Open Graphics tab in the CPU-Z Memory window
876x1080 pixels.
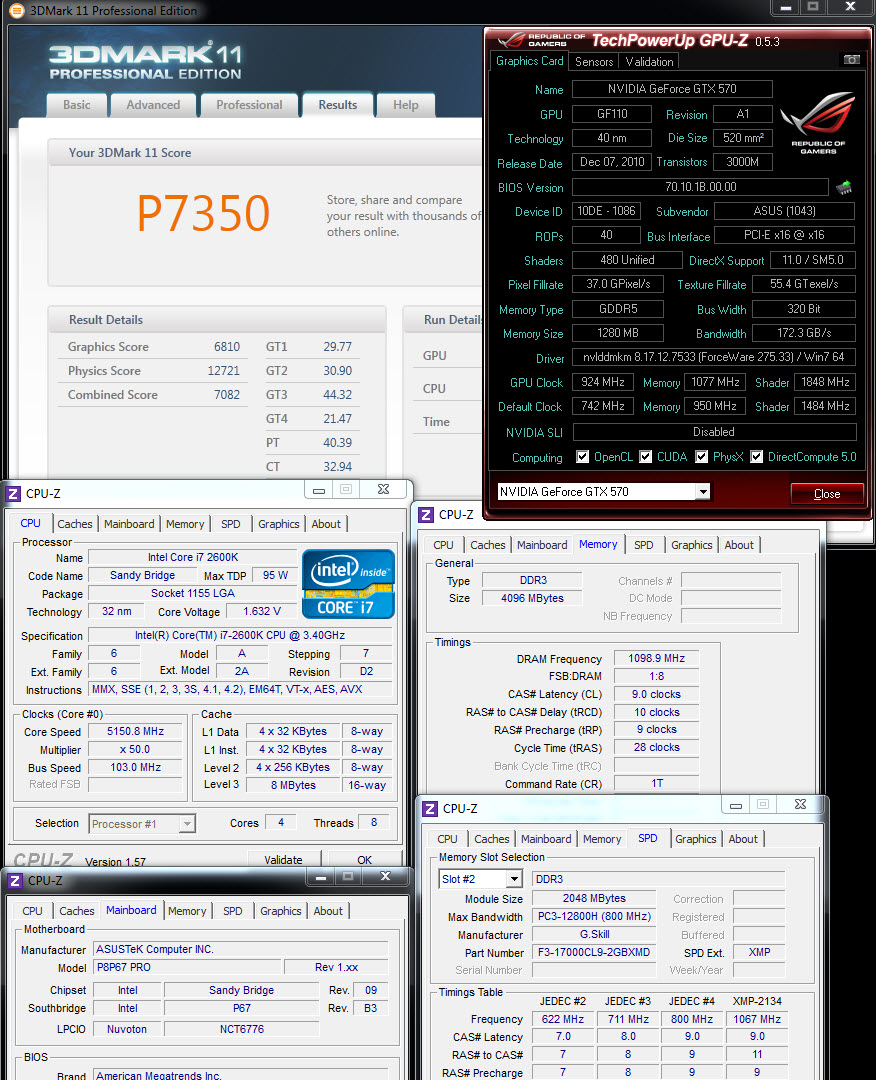(691, 545)
